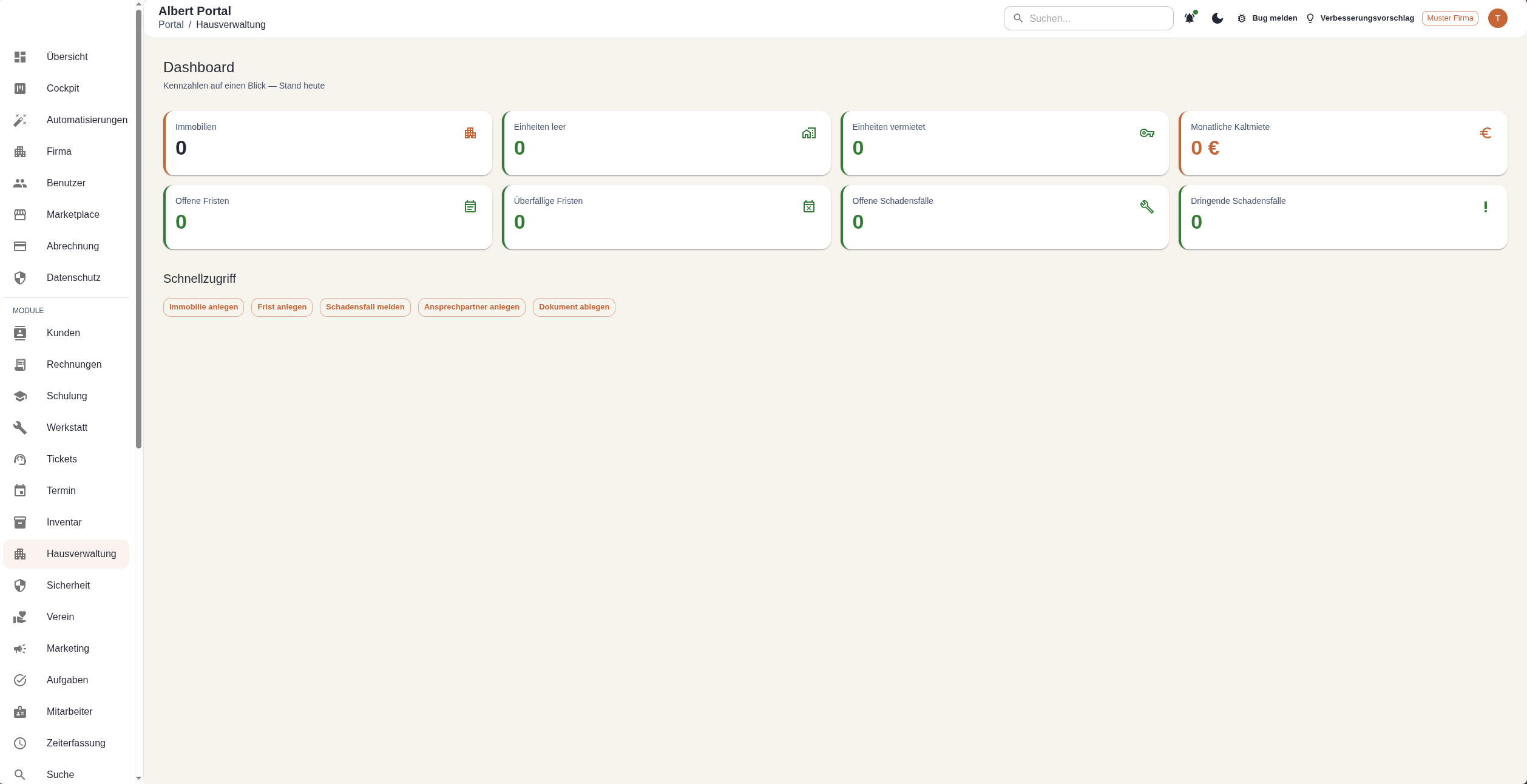The image size is (1527, 784).
Task: Focus the Suchen search field
Action: coord(1089,18)
